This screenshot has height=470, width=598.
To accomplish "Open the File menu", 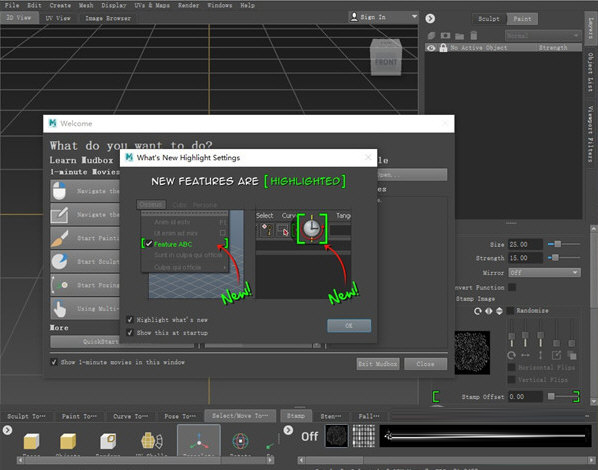I will 12,5.
